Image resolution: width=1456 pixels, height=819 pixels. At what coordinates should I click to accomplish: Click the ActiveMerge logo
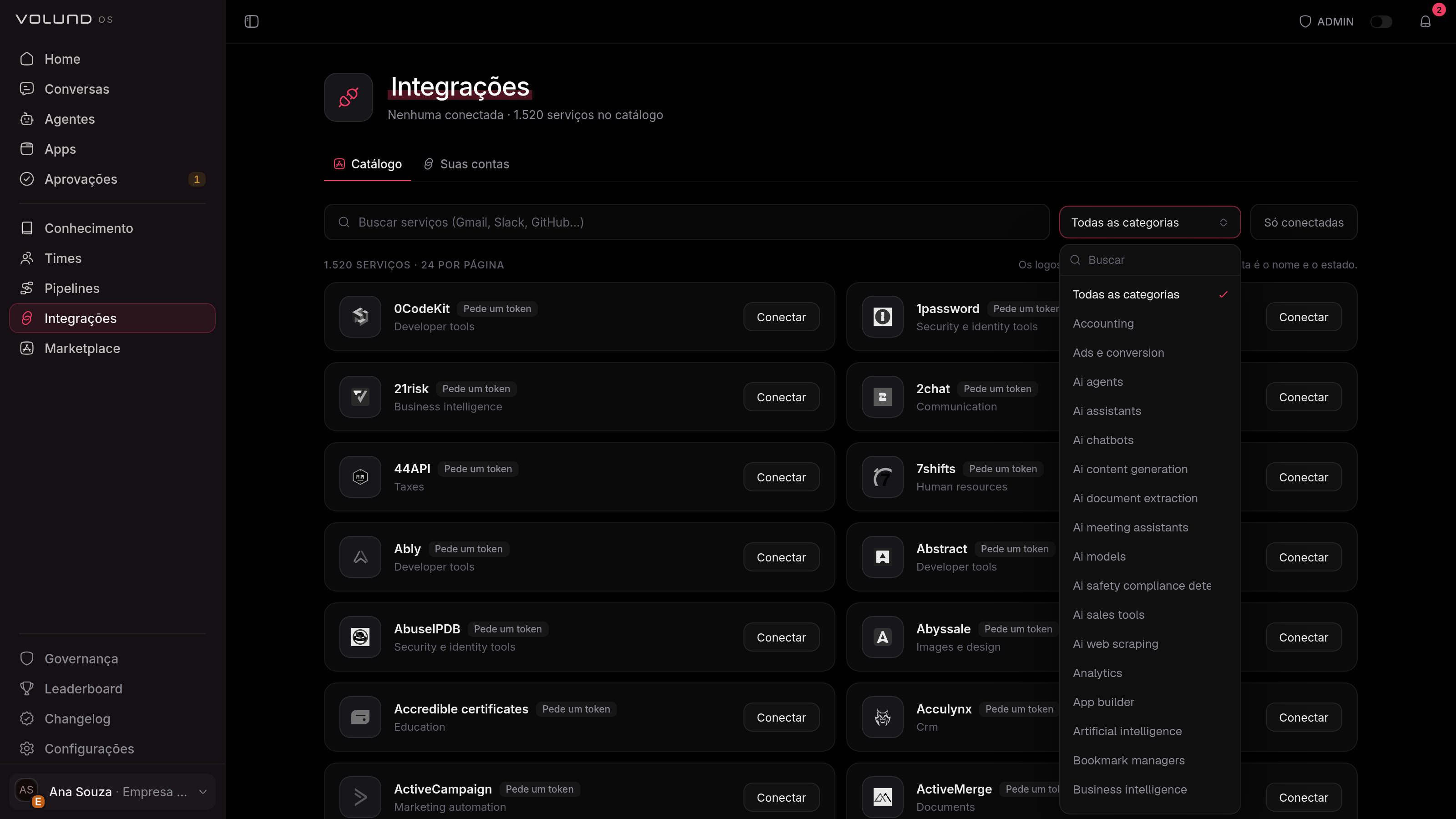(x=882, y=797)
